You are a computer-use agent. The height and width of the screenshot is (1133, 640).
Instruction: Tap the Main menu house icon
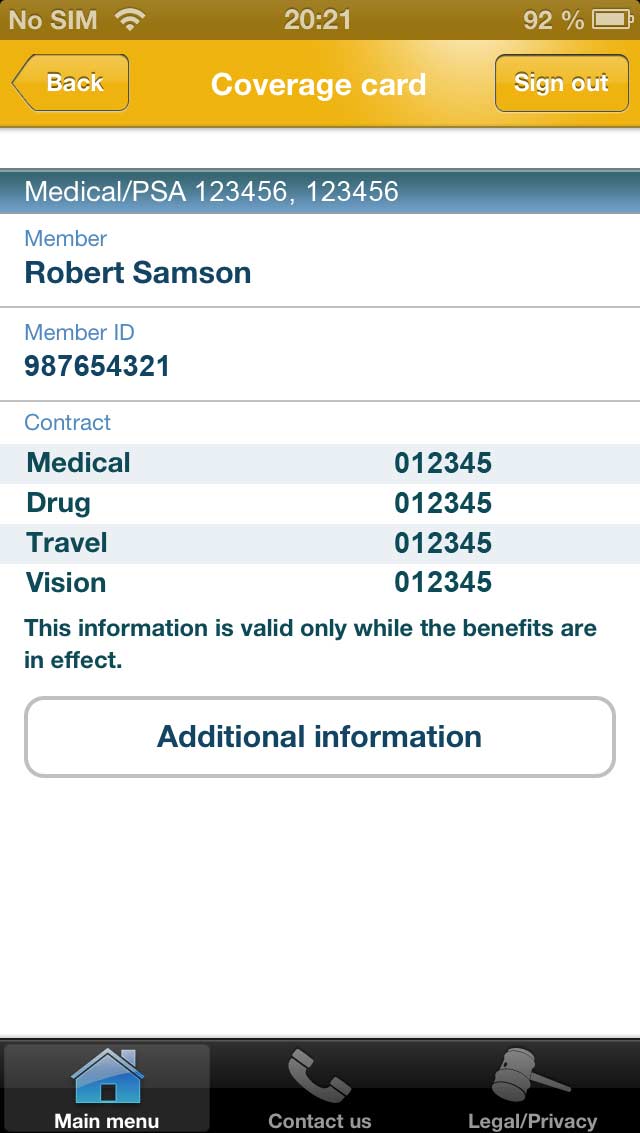coord(107,1076)
